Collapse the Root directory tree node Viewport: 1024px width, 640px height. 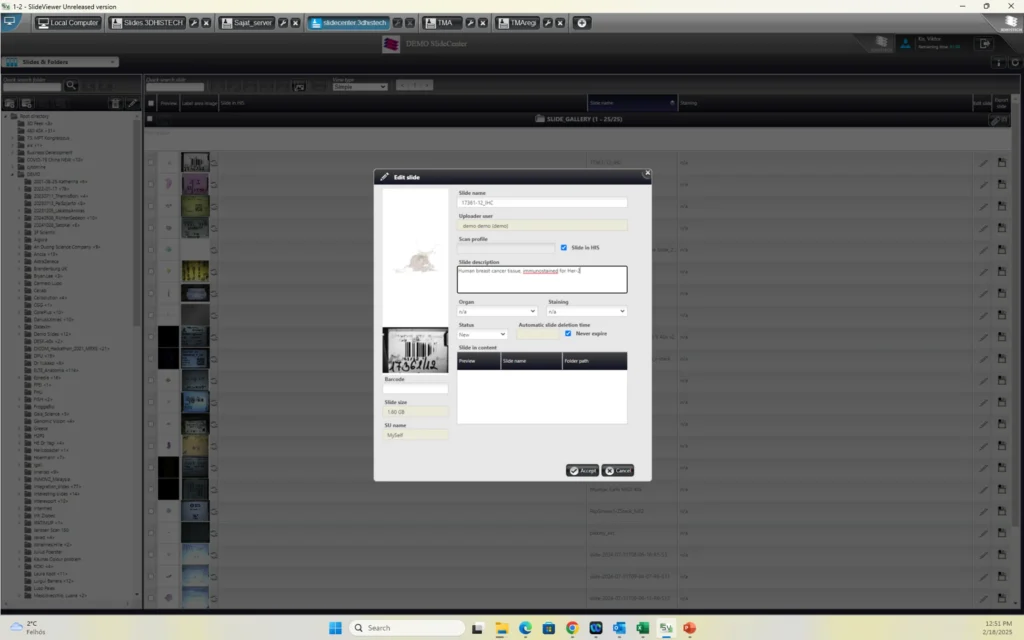pyautogui.click(x=6, y=116)
